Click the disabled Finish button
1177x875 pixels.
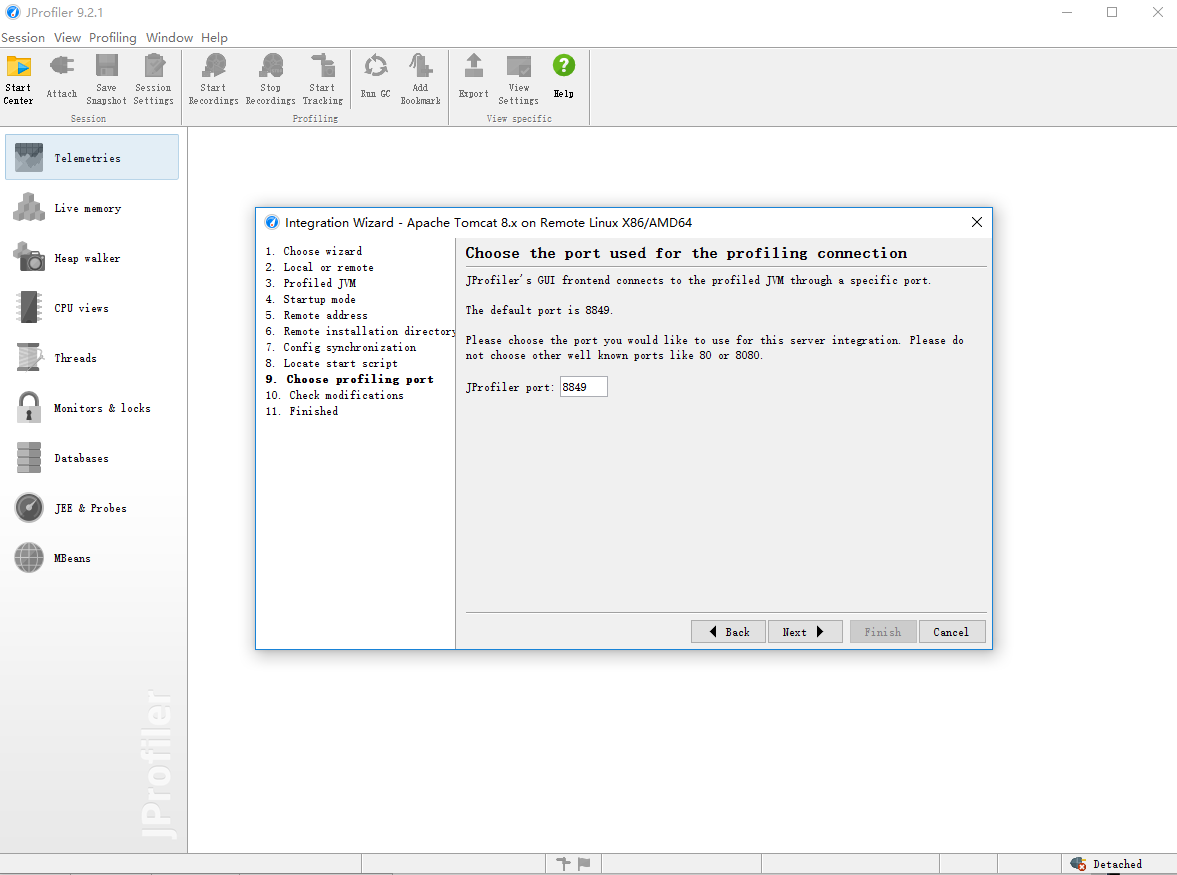point(883,632)
